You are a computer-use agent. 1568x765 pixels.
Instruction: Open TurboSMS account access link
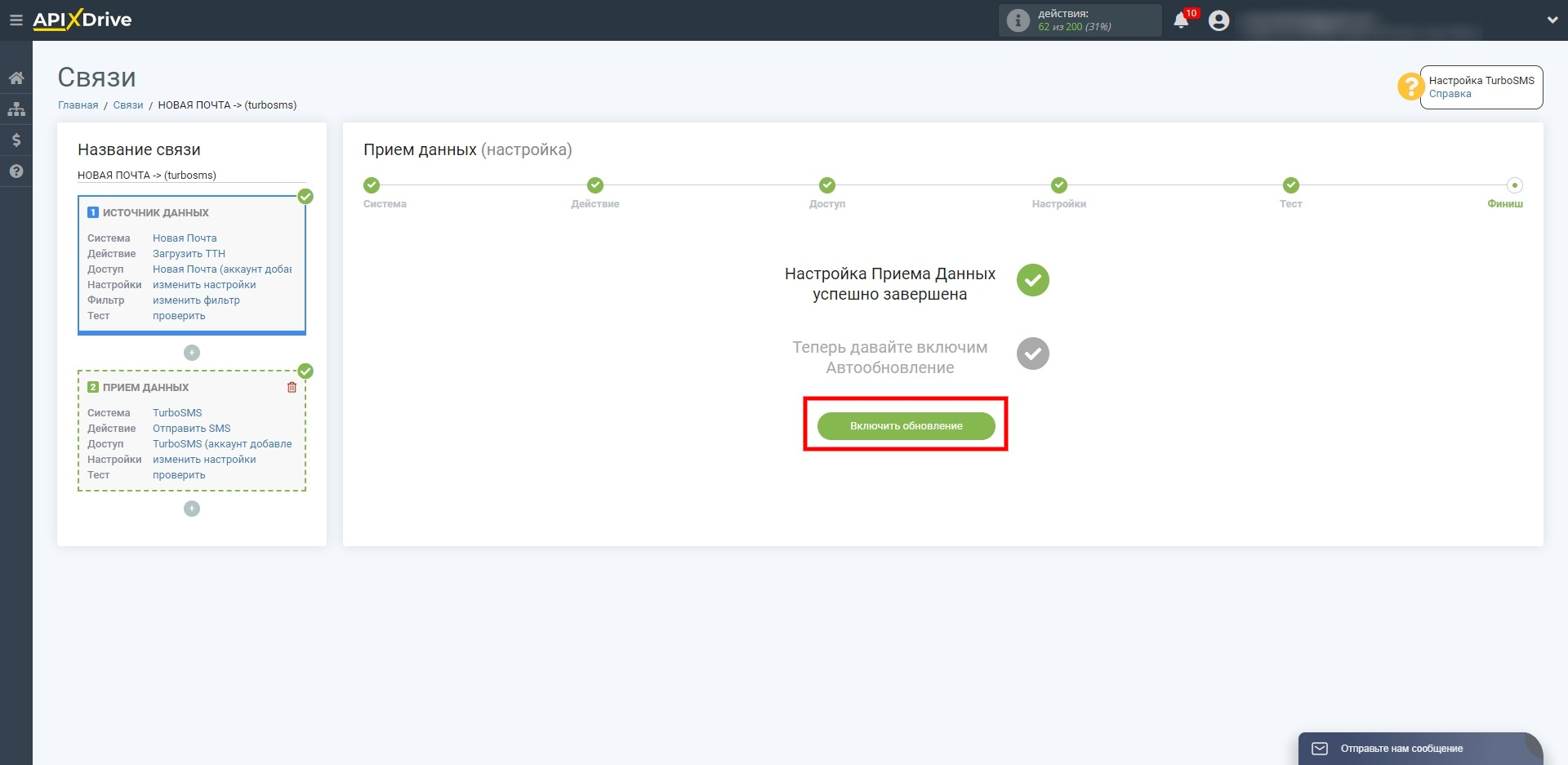click(222, 444)
